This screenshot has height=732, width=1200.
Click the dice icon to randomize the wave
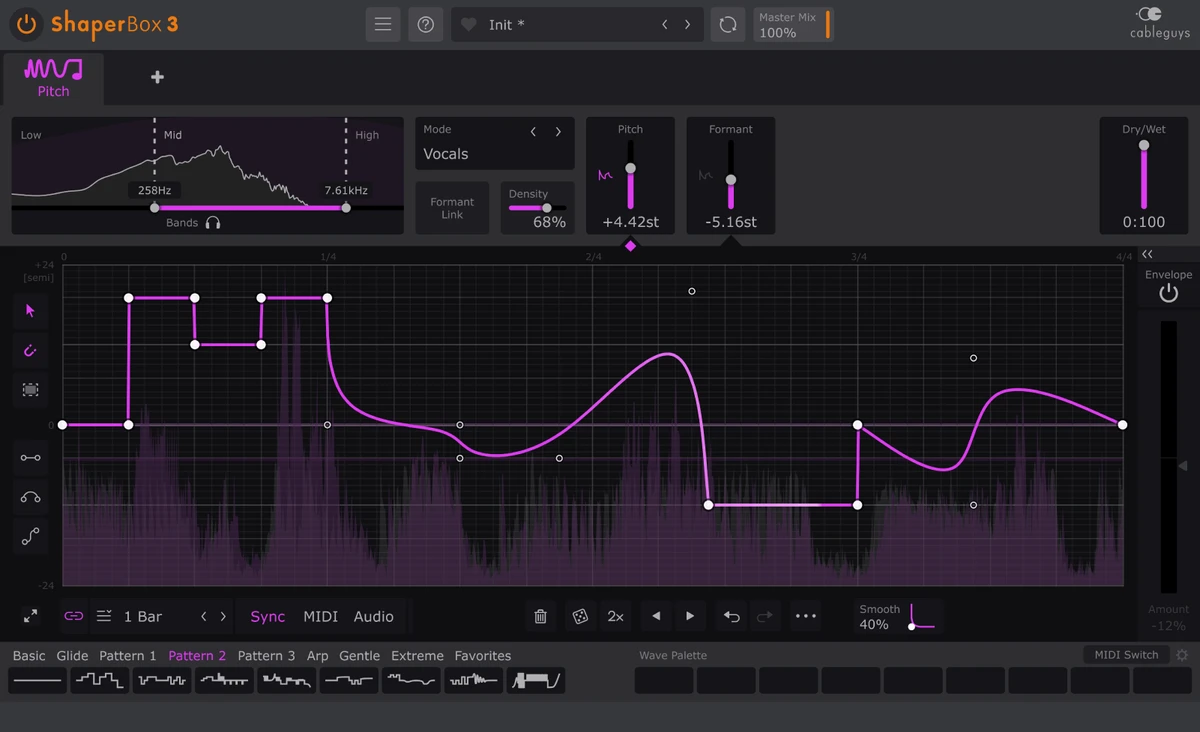click(578, 616)
